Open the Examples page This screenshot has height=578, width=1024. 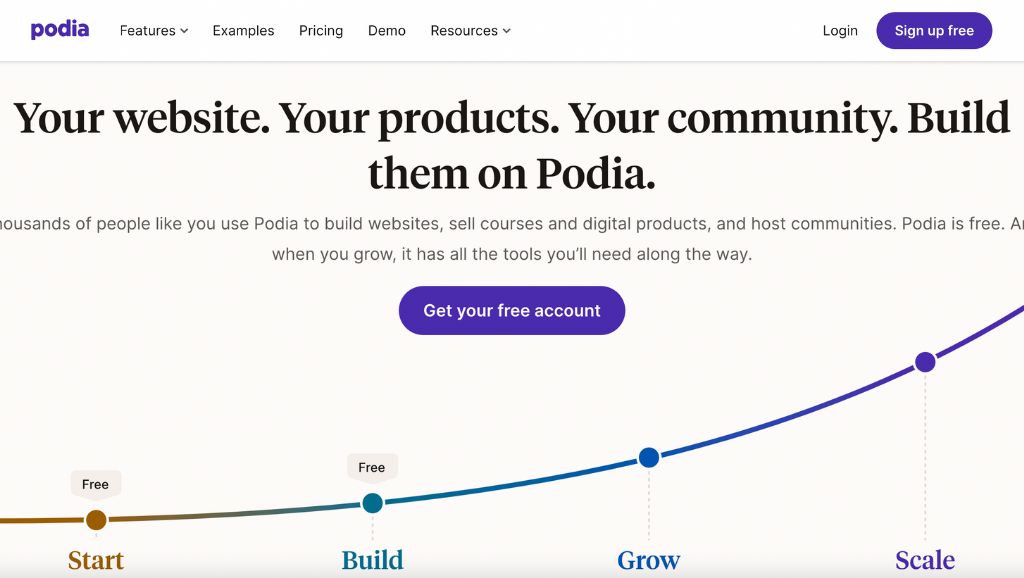(x=243, y=31)
